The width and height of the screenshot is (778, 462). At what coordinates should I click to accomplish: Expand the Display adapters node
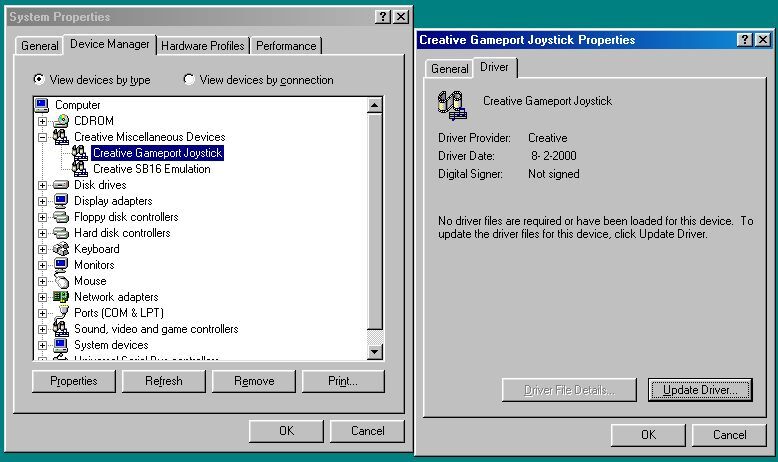(43, 201)
